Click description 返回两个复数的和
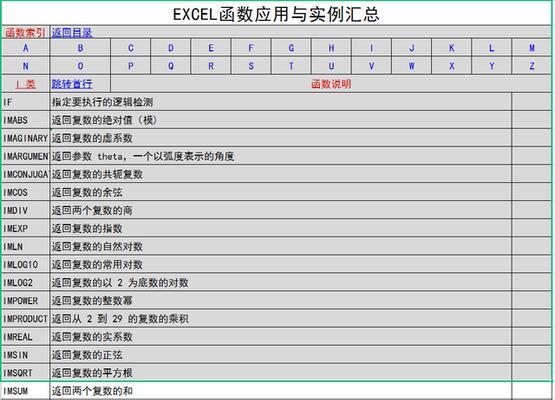This screenshot has height=400, width=555. pyautogui.click(x=92, y=391)
